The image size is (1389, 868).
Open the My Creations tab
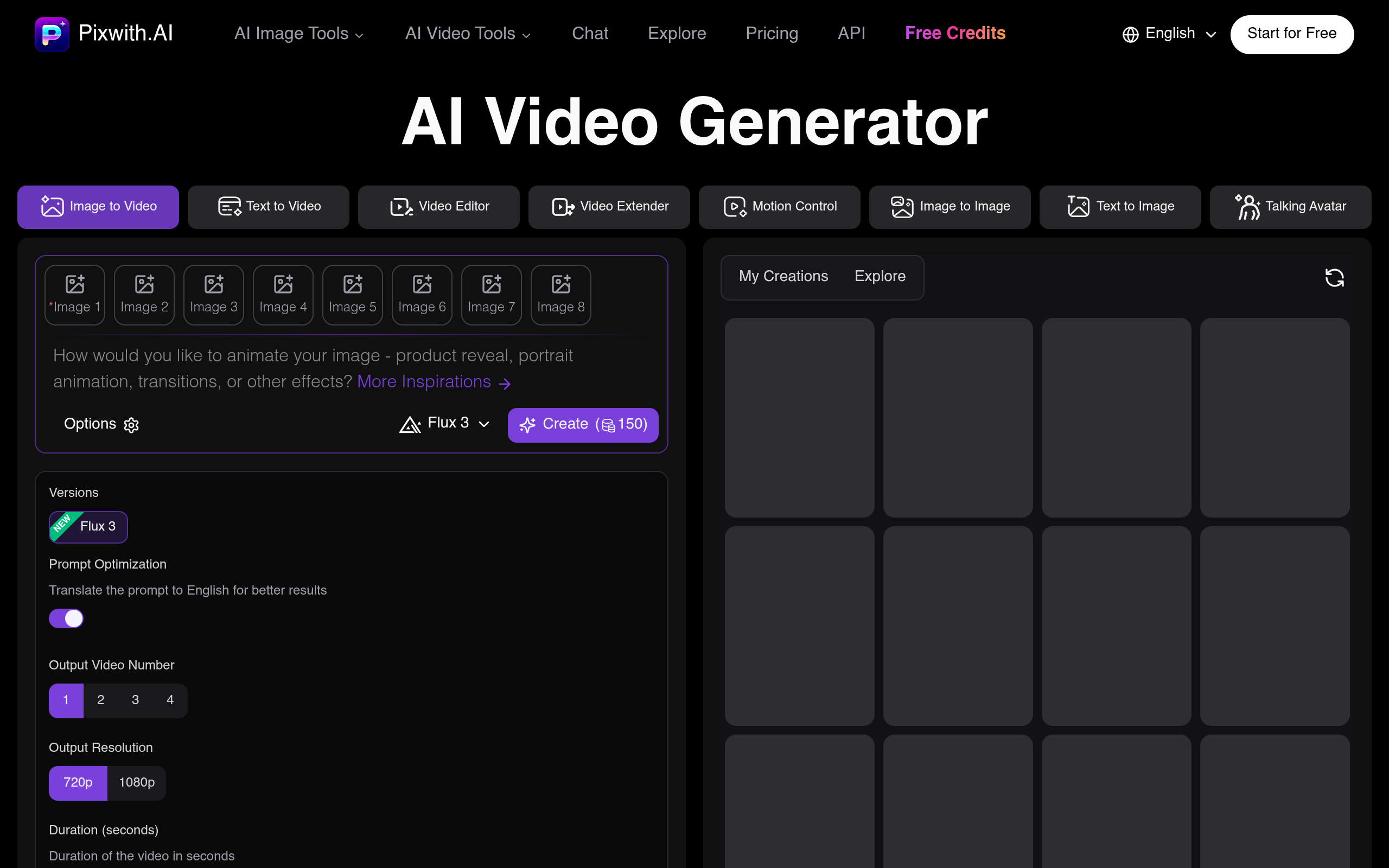(783, 277)
